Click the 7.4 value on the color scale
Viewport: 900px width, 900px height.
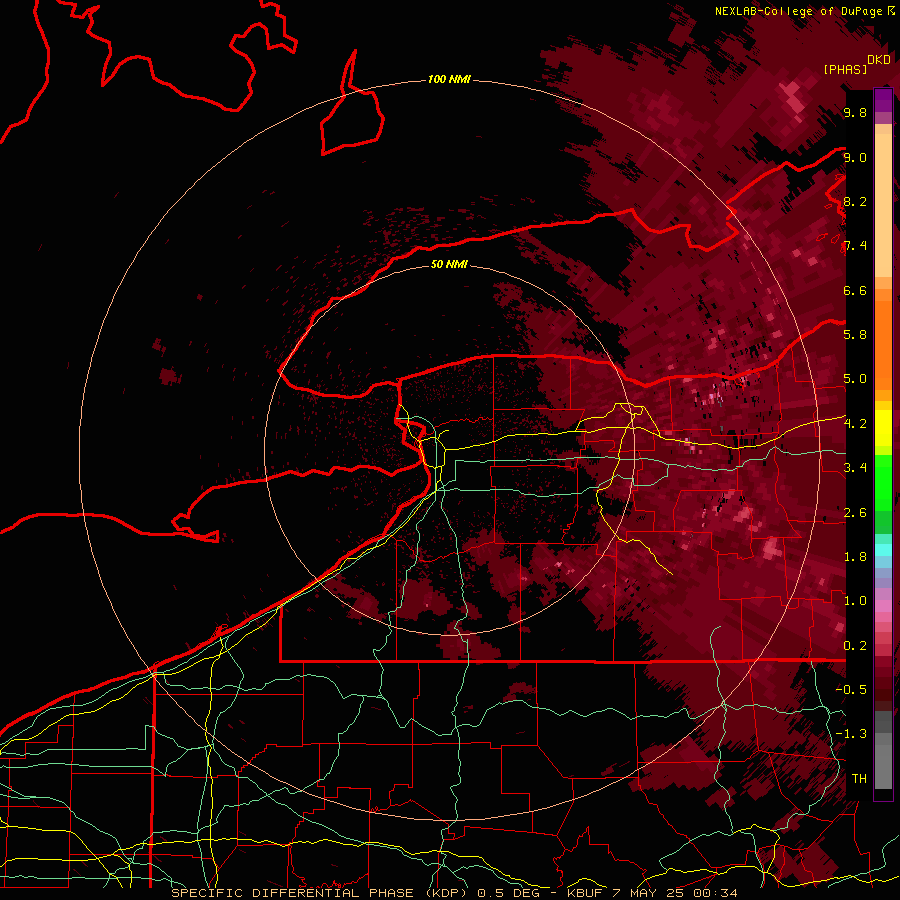coord(855,246)
